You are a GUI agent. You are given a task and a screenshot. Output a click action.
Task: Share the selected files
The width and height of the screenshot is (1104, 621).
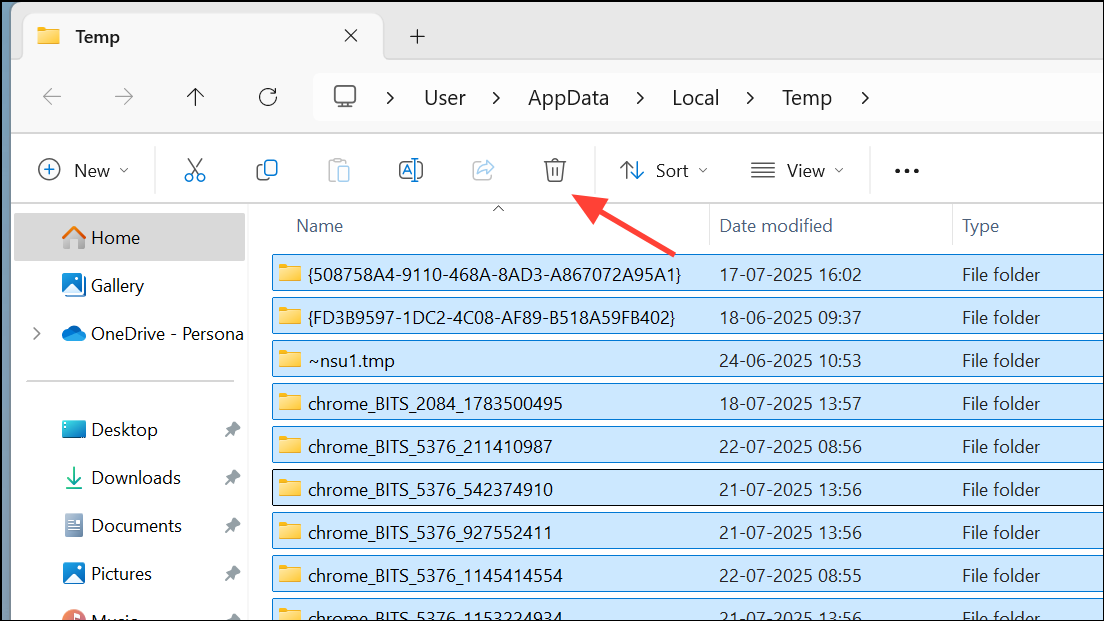point(483,170)
